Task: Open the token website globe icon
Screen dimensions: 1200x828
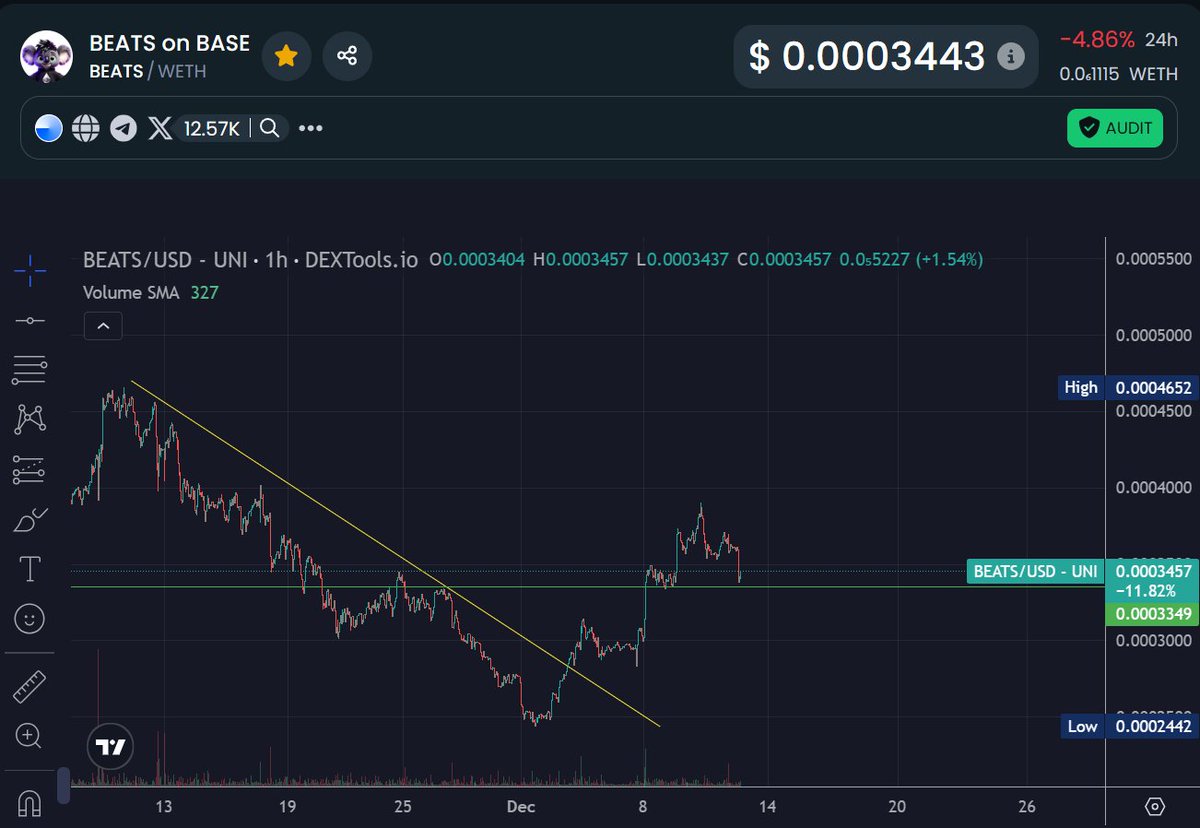Action: [86, 128]
